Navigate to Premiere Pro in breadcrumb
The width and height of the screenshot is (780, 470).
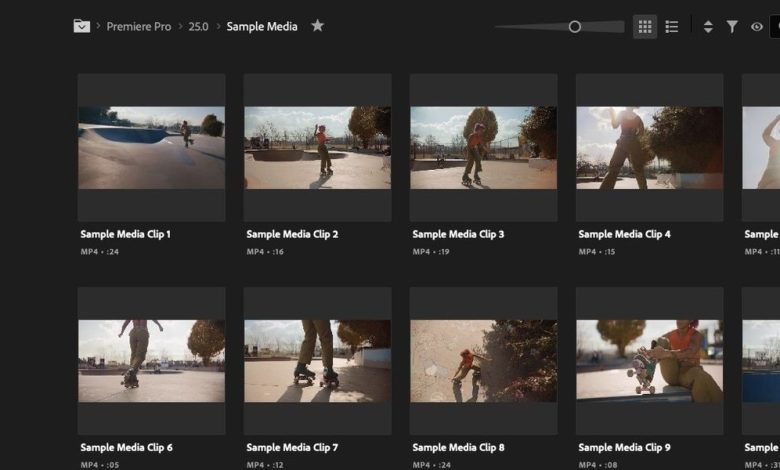pos(139,27)
